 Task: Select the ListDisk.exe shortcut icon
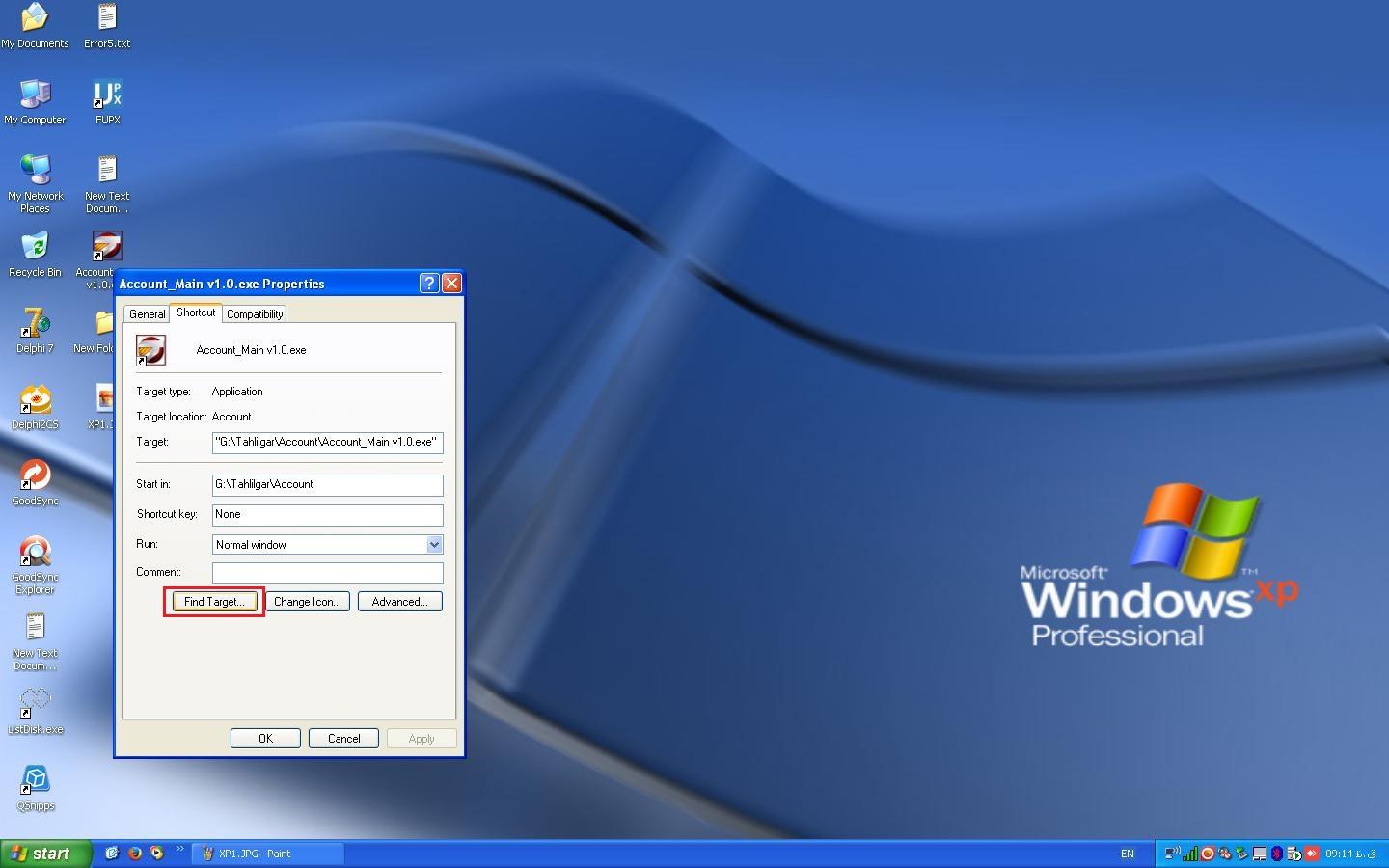(x=35, y=703)
